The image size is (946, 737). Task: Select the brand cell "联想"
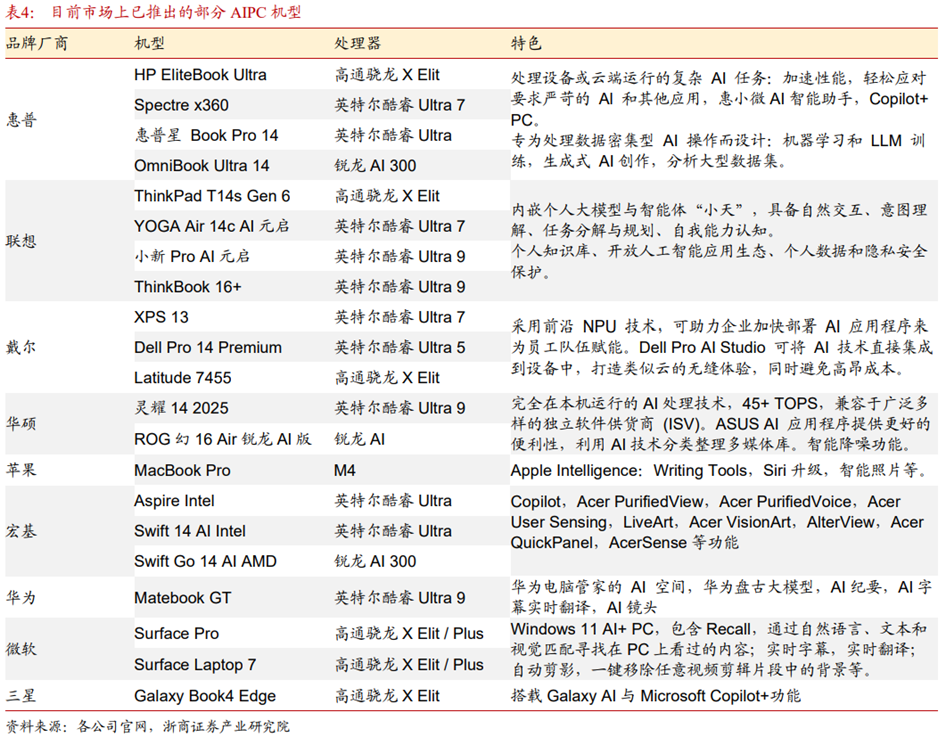tap(22, 241)
